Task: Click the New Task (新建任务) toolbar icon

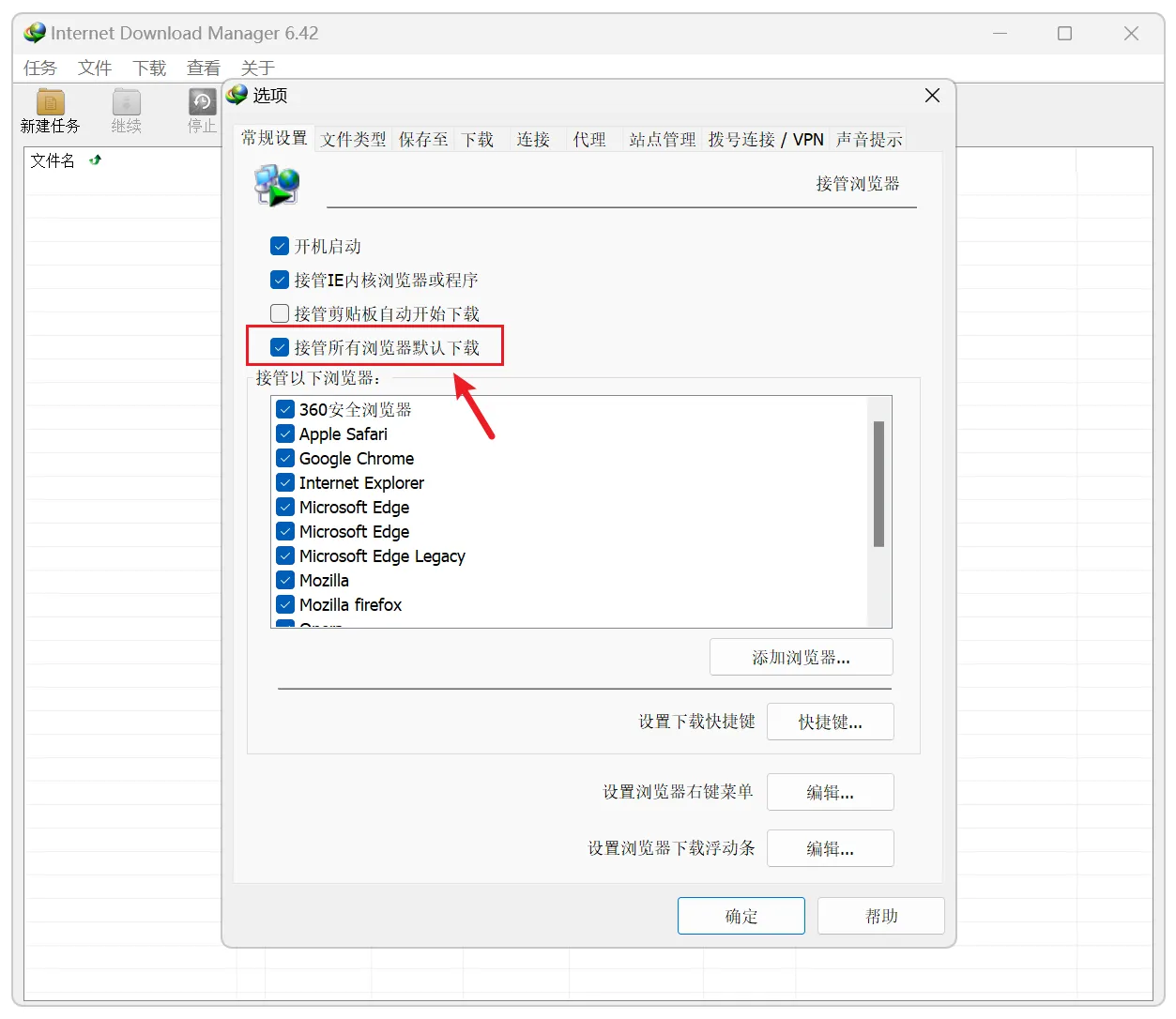Action: [50, 102]
